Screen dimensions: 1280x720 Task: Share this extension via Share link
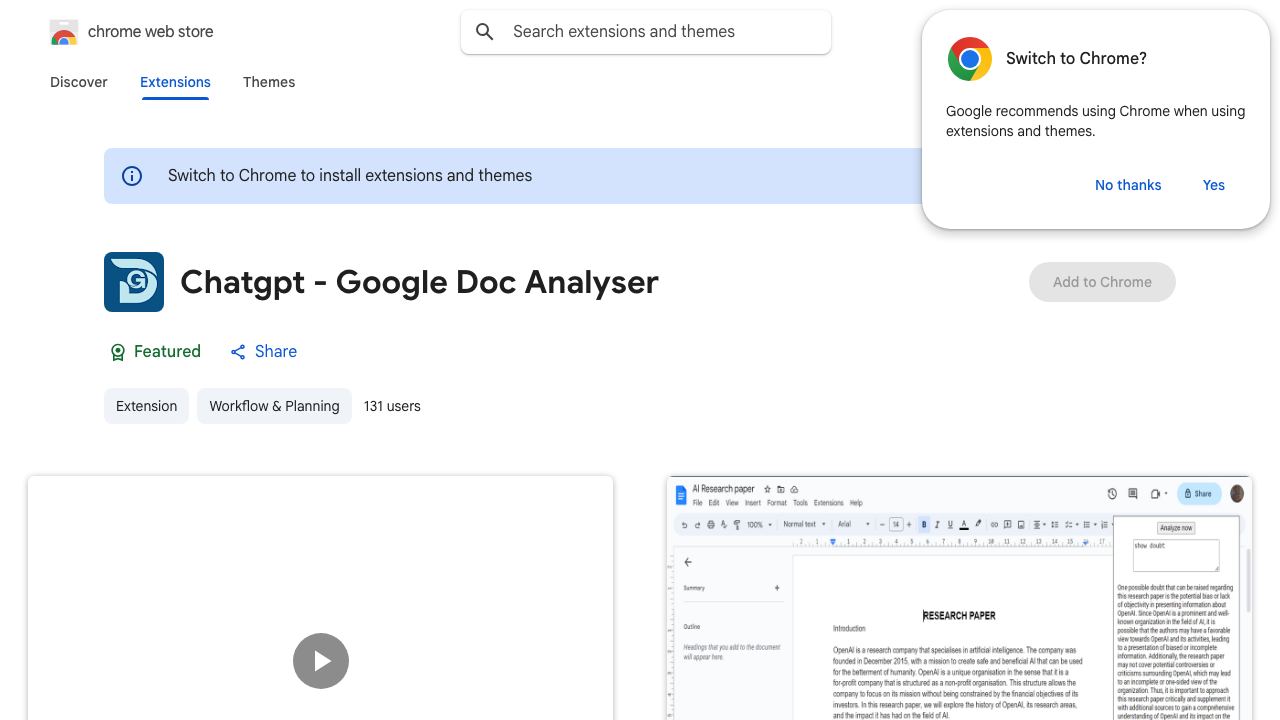click(263, 352)
